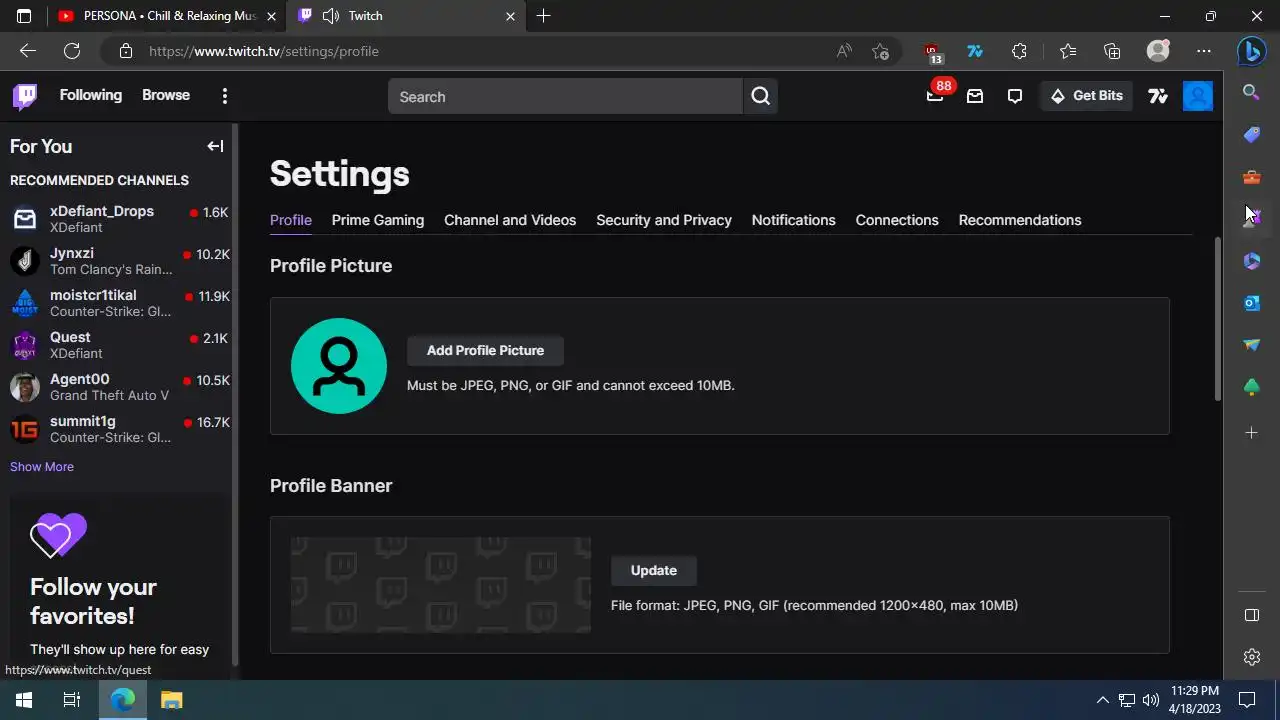Click Show More recommended channels
1280x720 pixels.
tap(42, 467)
